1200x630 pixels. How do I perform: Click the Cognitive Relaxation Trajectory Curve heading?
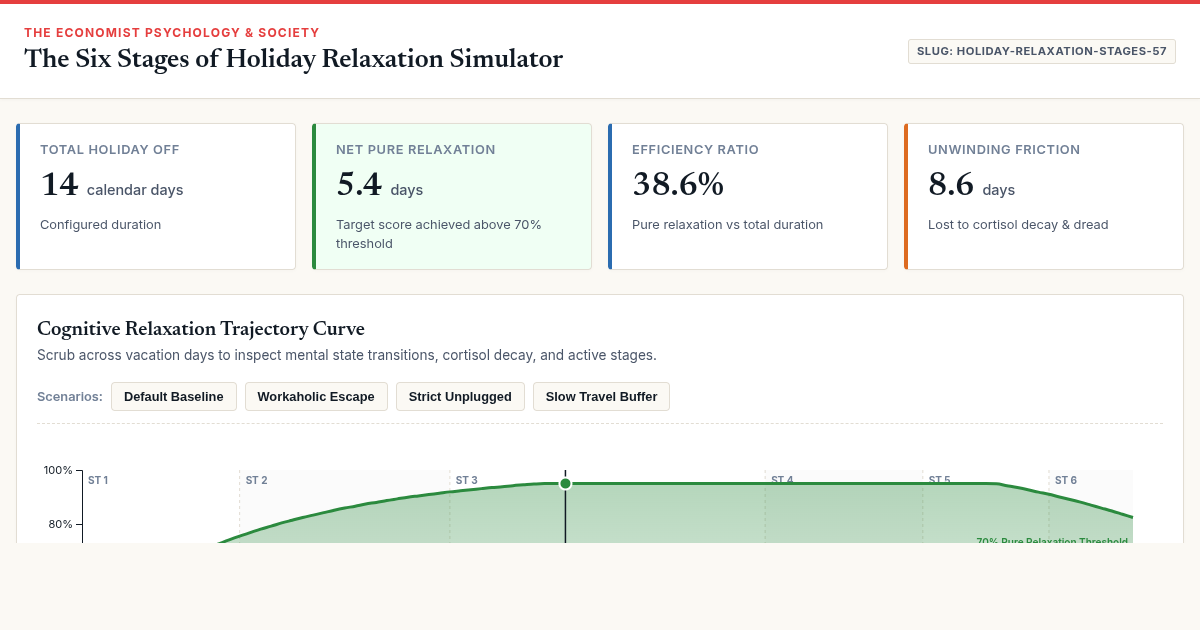coord(201,328)
